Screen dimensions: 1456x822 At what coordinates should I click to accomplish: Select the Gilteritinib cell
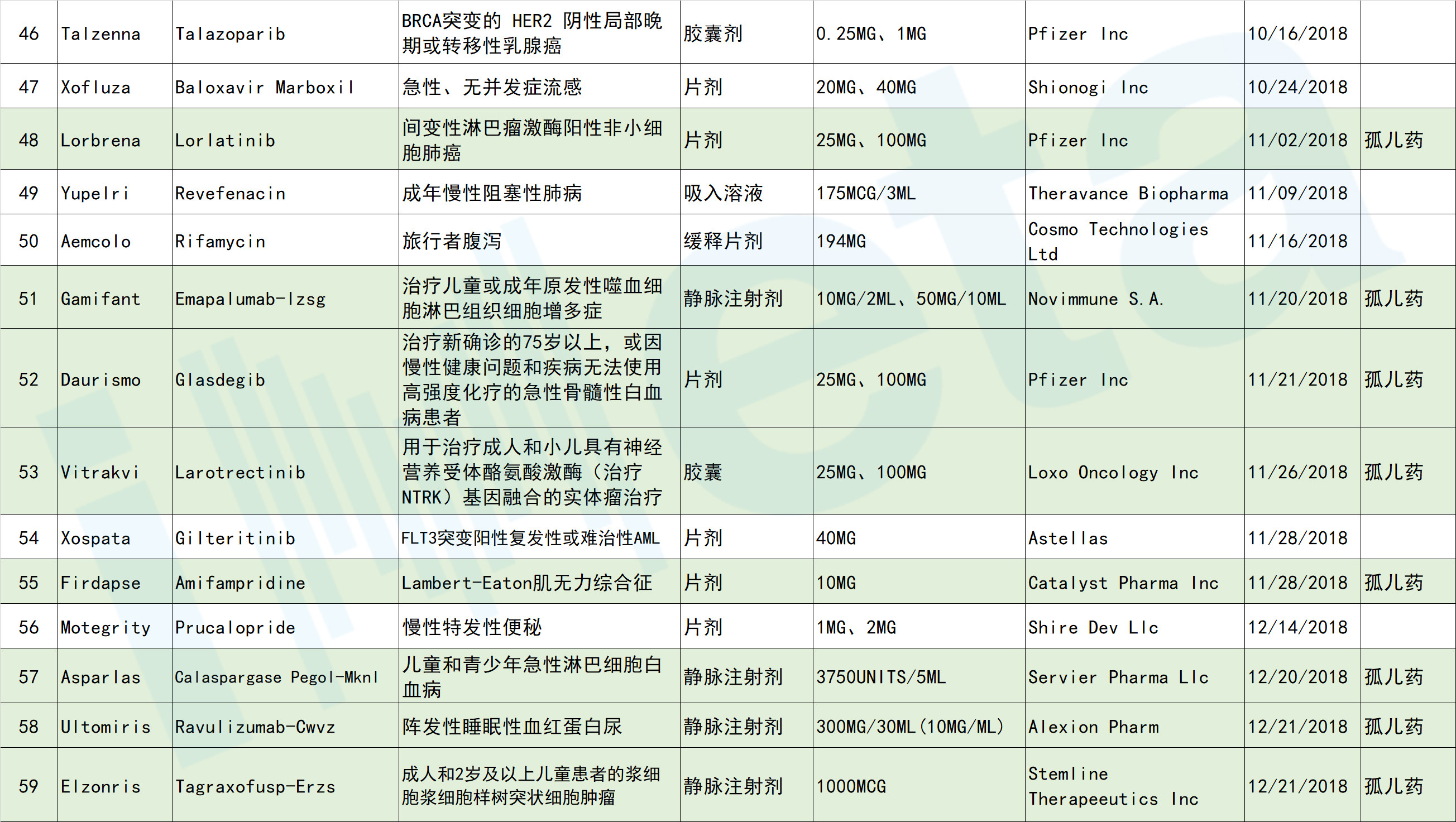[x=285, y=537]
